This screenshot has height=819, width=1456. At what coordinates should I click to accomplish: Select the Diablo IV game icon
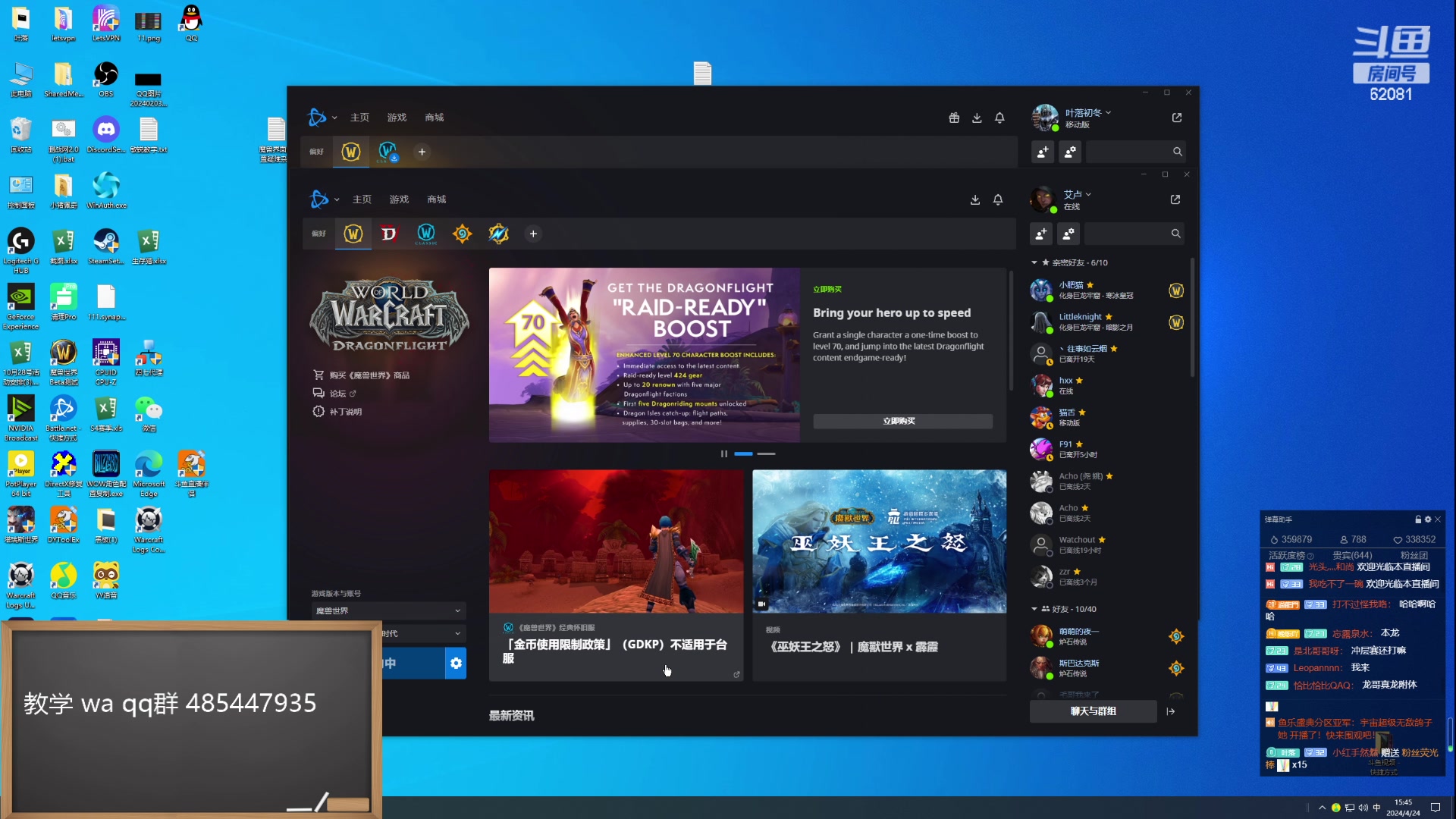[389, 234]
